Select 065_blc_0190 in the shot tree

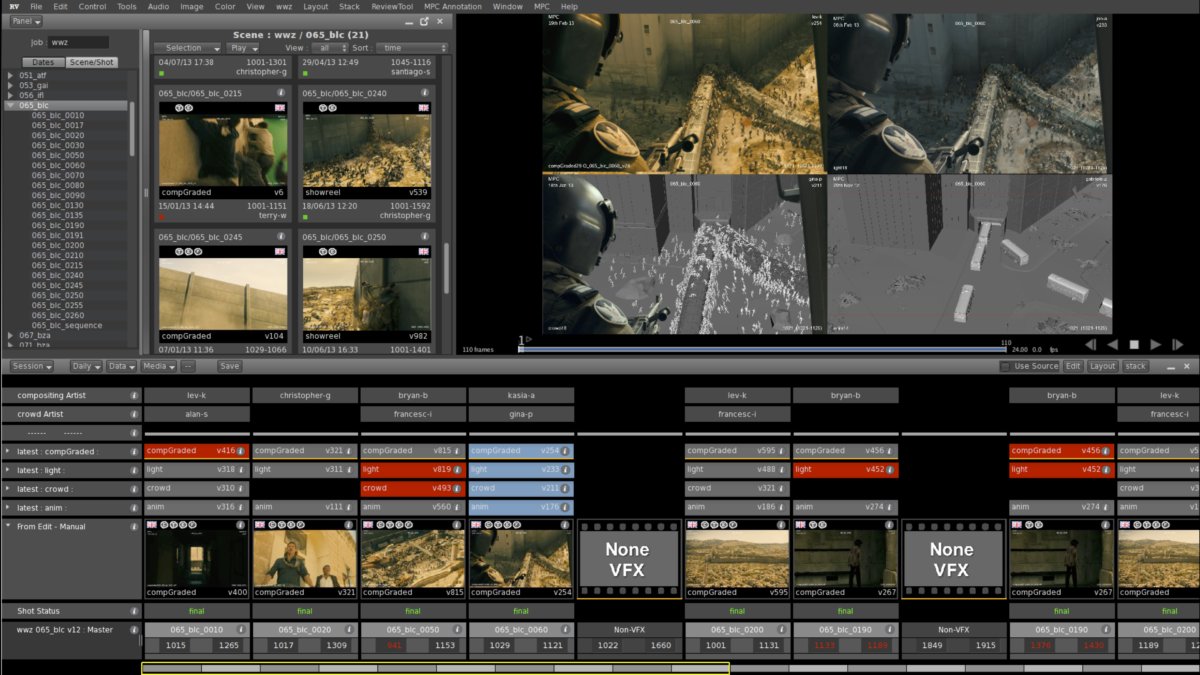pos(58,225)
